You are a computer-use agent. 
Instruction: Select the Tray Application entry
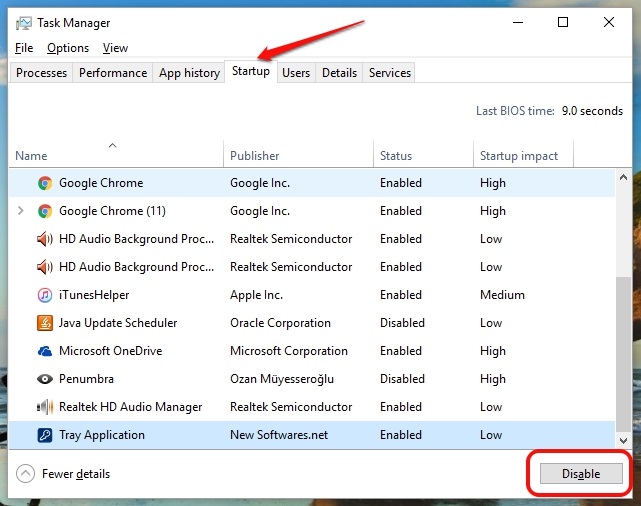[x=102, y=435]
